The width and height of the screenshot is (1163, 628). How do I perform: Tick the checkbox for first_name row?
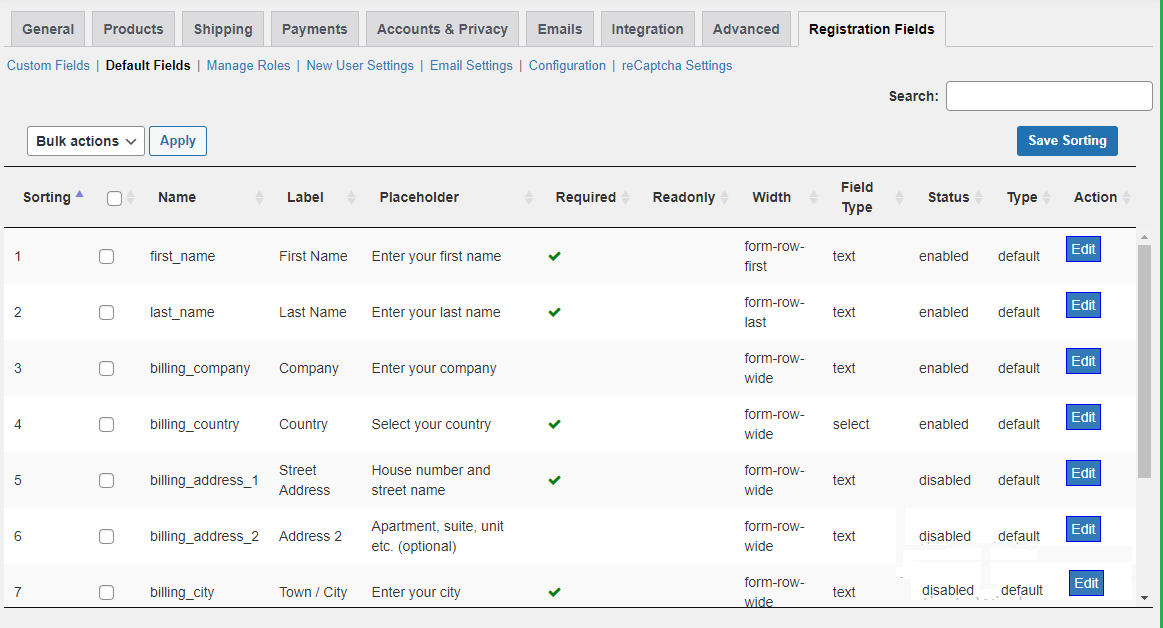[107, 256]
